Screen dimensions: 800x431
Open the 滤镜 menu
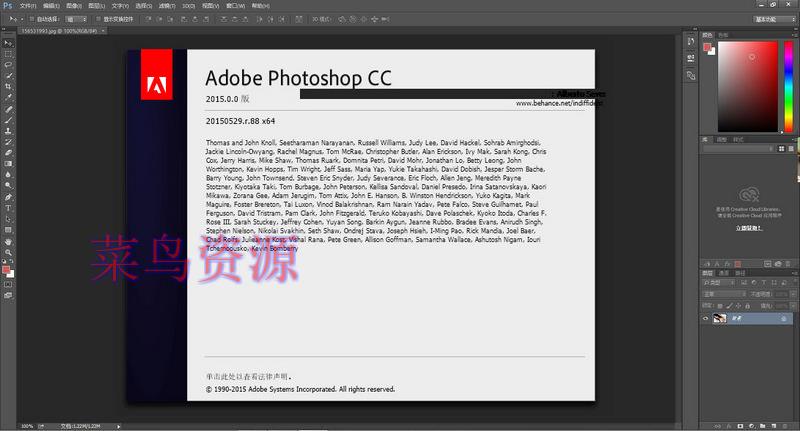tap(167, 6)
